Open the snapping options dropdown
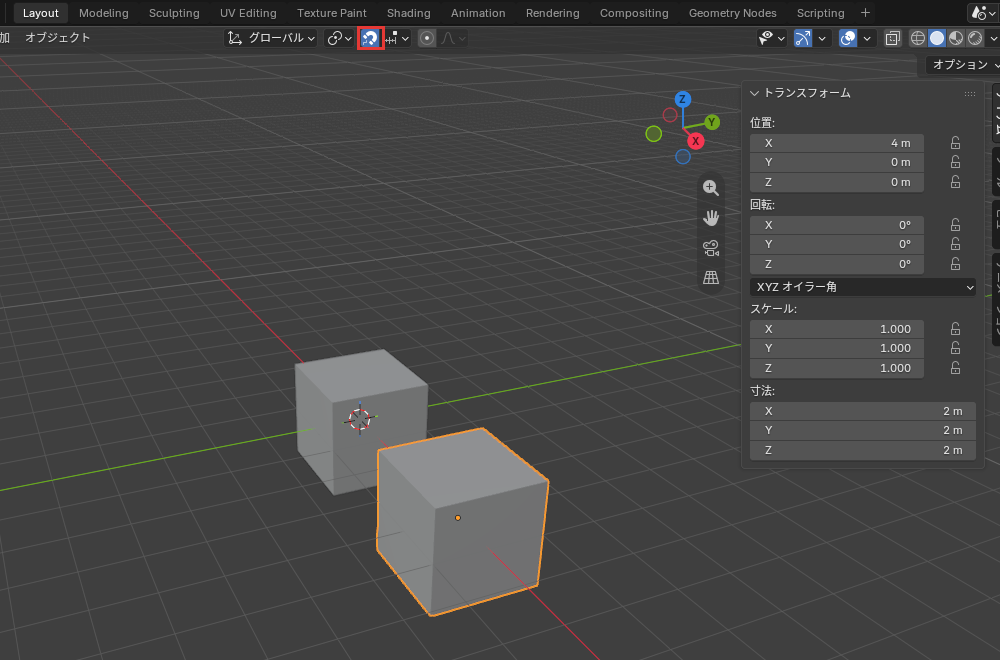The image size is (1000, 660). coord(399,38)
